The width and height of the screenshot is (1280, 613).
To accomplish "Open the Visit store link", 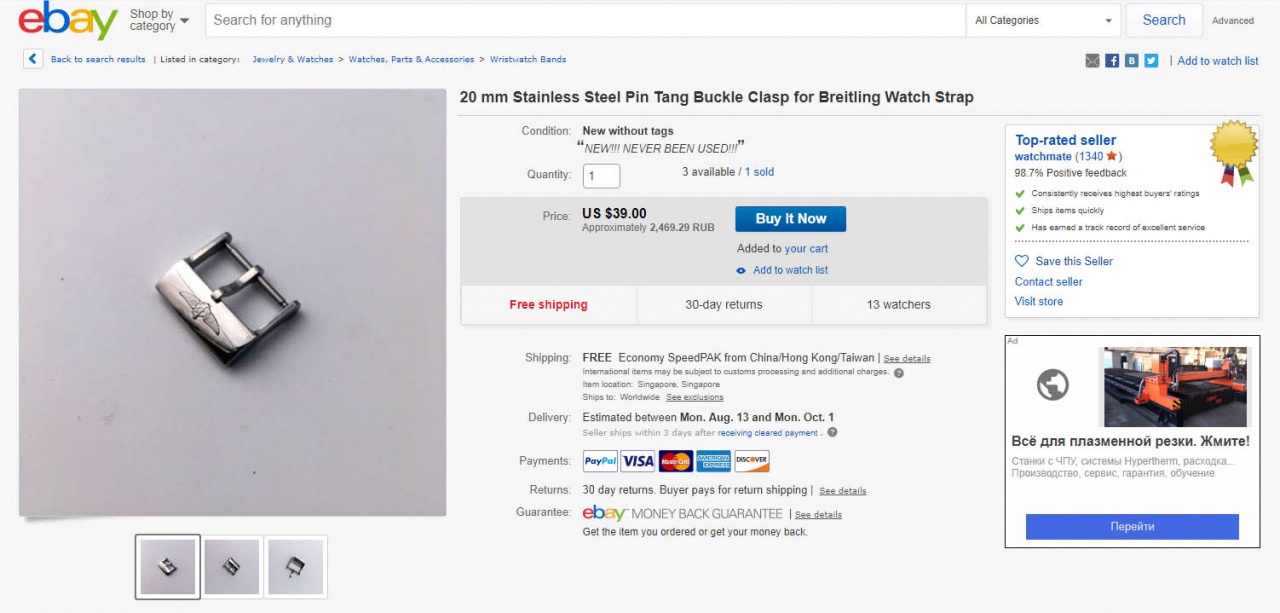I will [x=1039, y=301].
